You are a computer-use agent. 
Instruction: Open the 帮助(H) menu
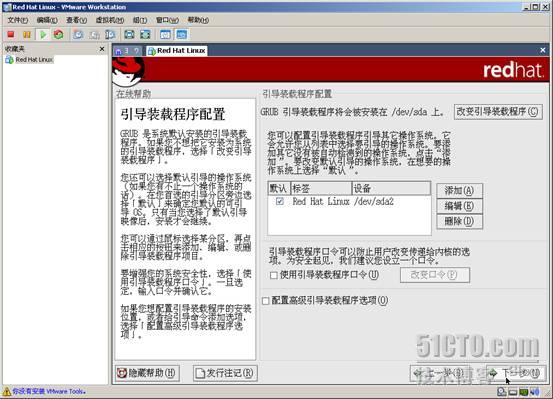click(x=198, y=20)
